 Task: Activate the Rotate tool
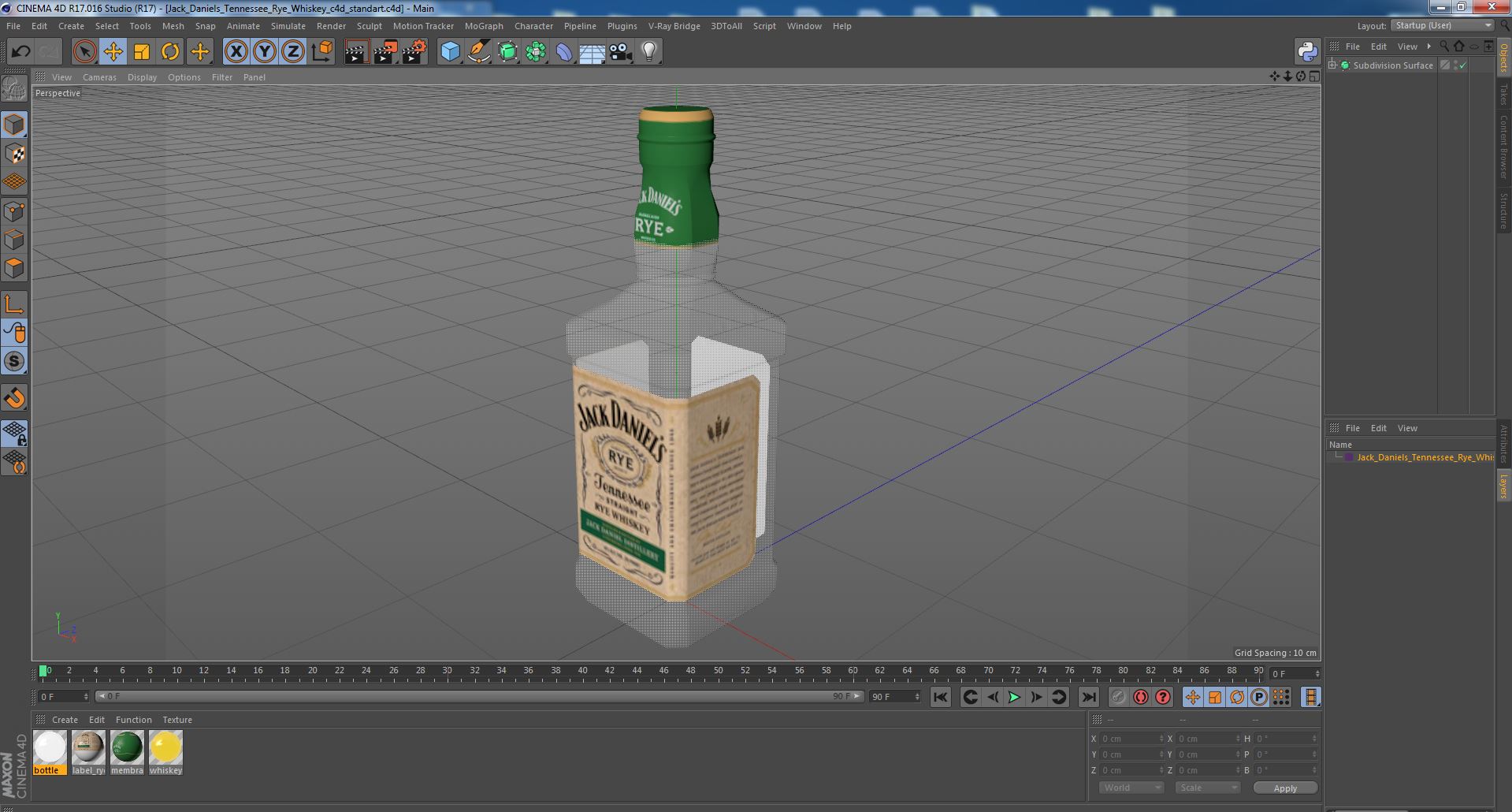point(170,52)
